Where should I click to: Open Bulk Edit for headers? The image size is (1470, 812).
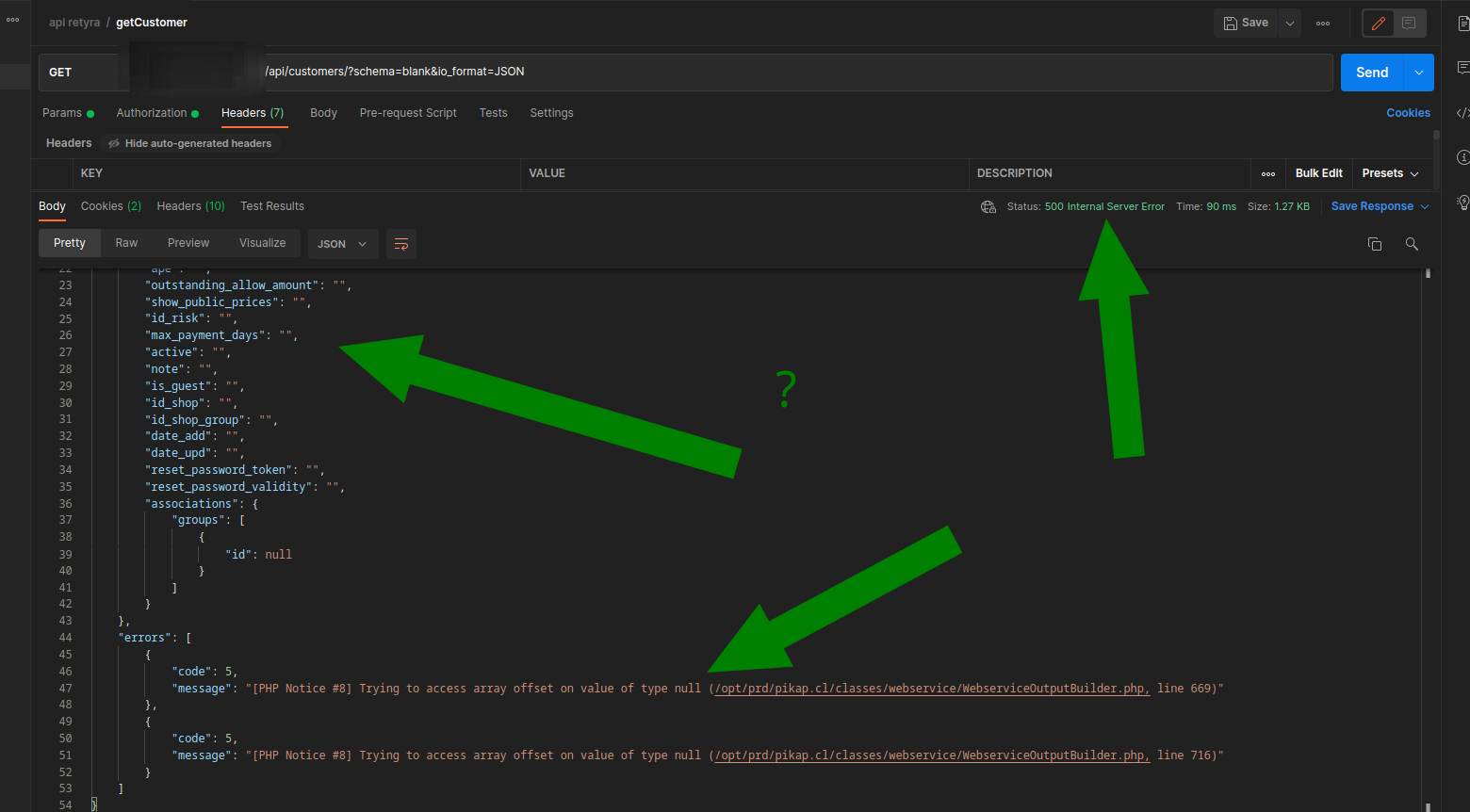[x=1318, y=173]
